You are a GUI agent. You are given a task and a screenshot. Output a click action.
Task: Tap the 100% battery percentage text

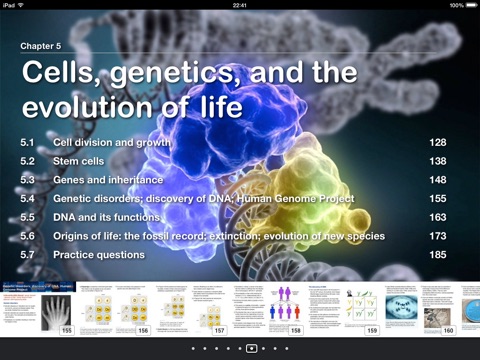coord(456,5)
